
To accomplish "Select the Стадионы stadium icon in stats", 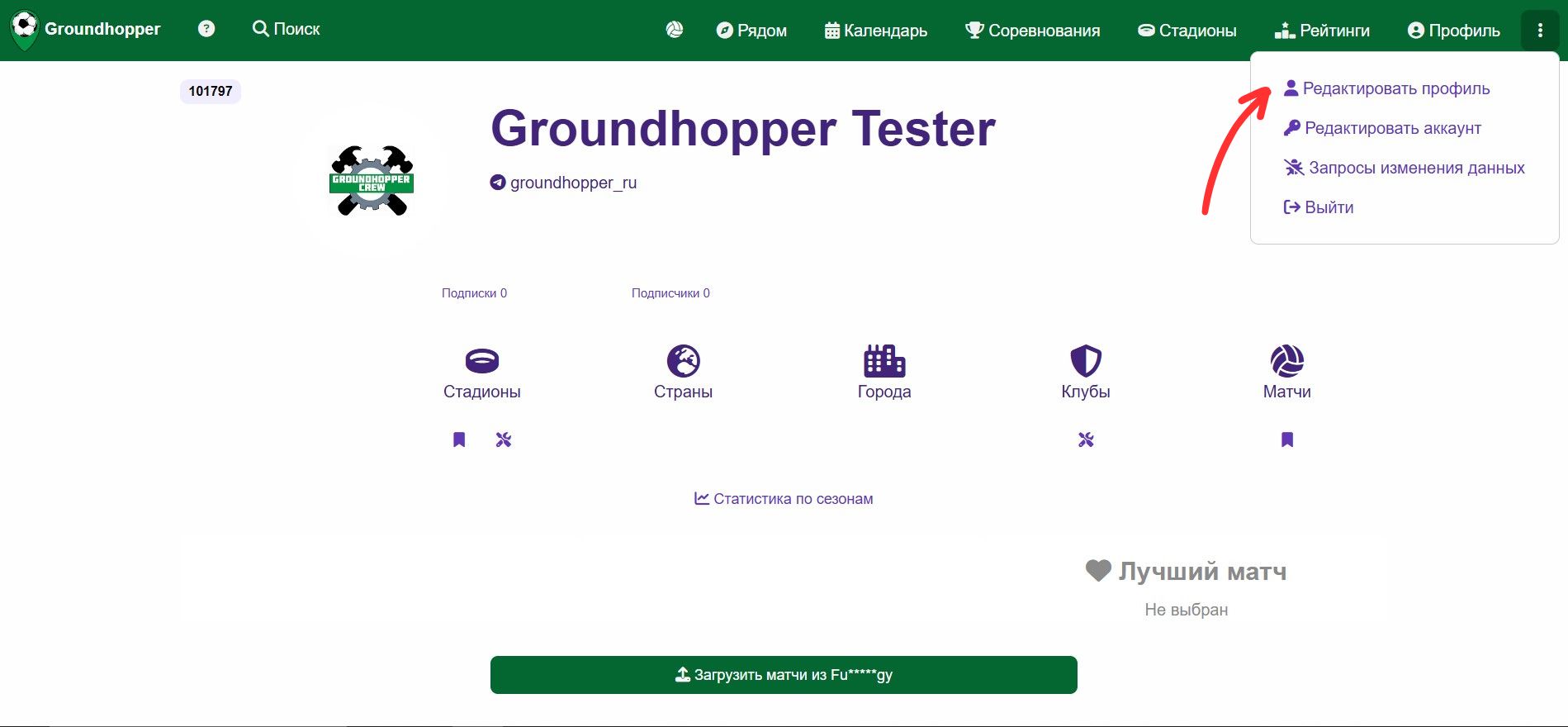I will click(482, 361).
